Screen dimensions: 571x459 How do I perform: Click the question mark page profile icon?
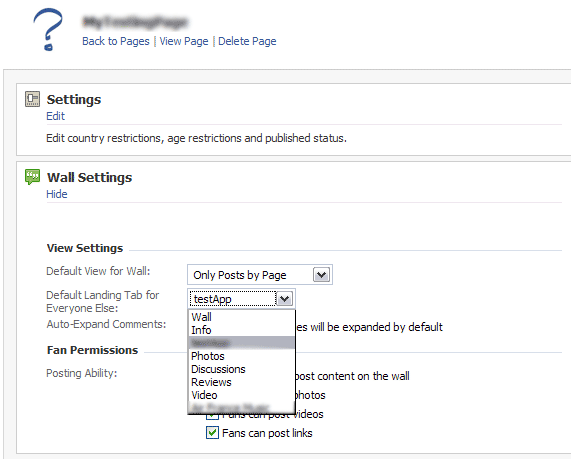[48, 30]
